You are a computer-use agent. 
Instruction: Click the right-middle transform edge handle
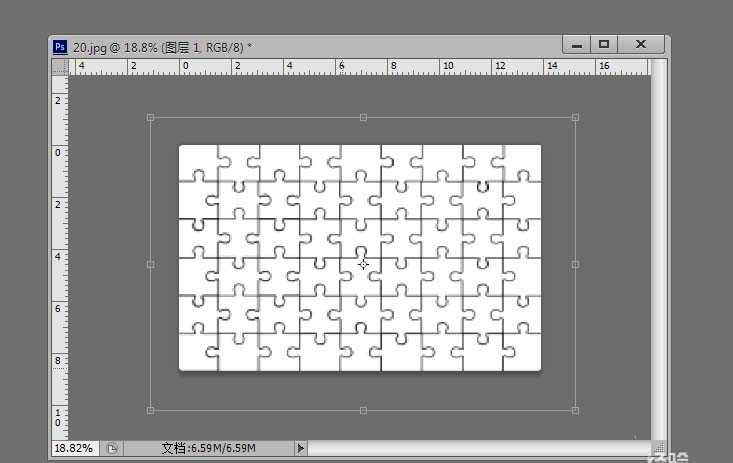[575, 264]
